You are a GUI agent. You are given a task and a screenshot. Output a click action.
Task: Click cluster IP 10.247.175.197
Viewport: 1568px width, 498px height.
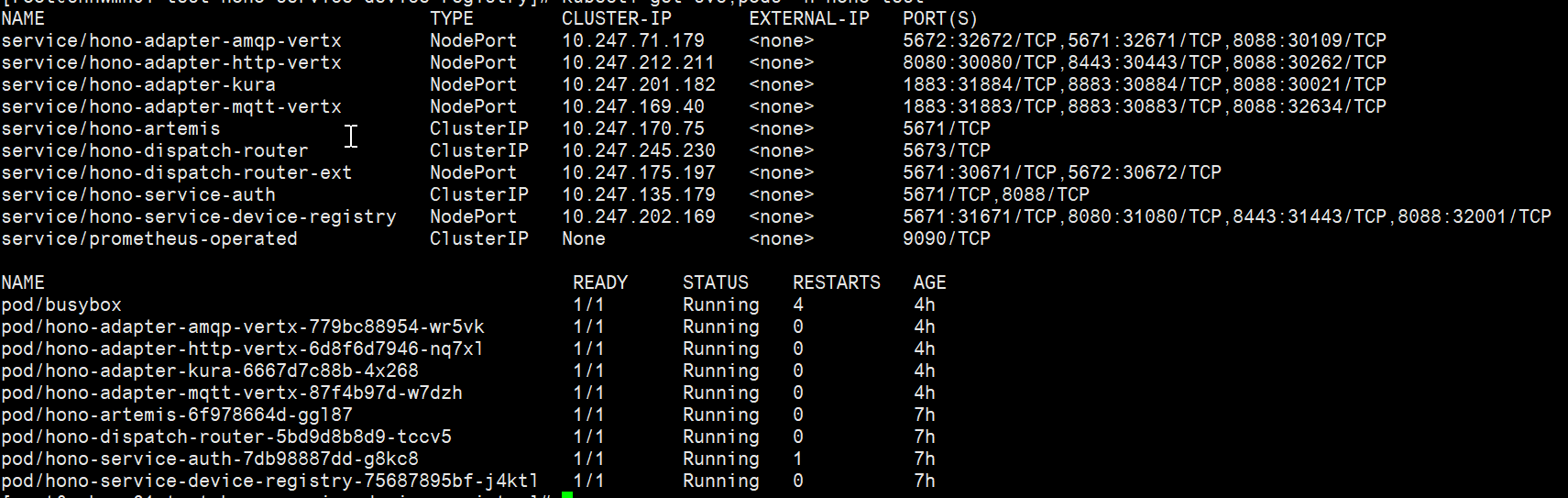click(x=639, y=173)
